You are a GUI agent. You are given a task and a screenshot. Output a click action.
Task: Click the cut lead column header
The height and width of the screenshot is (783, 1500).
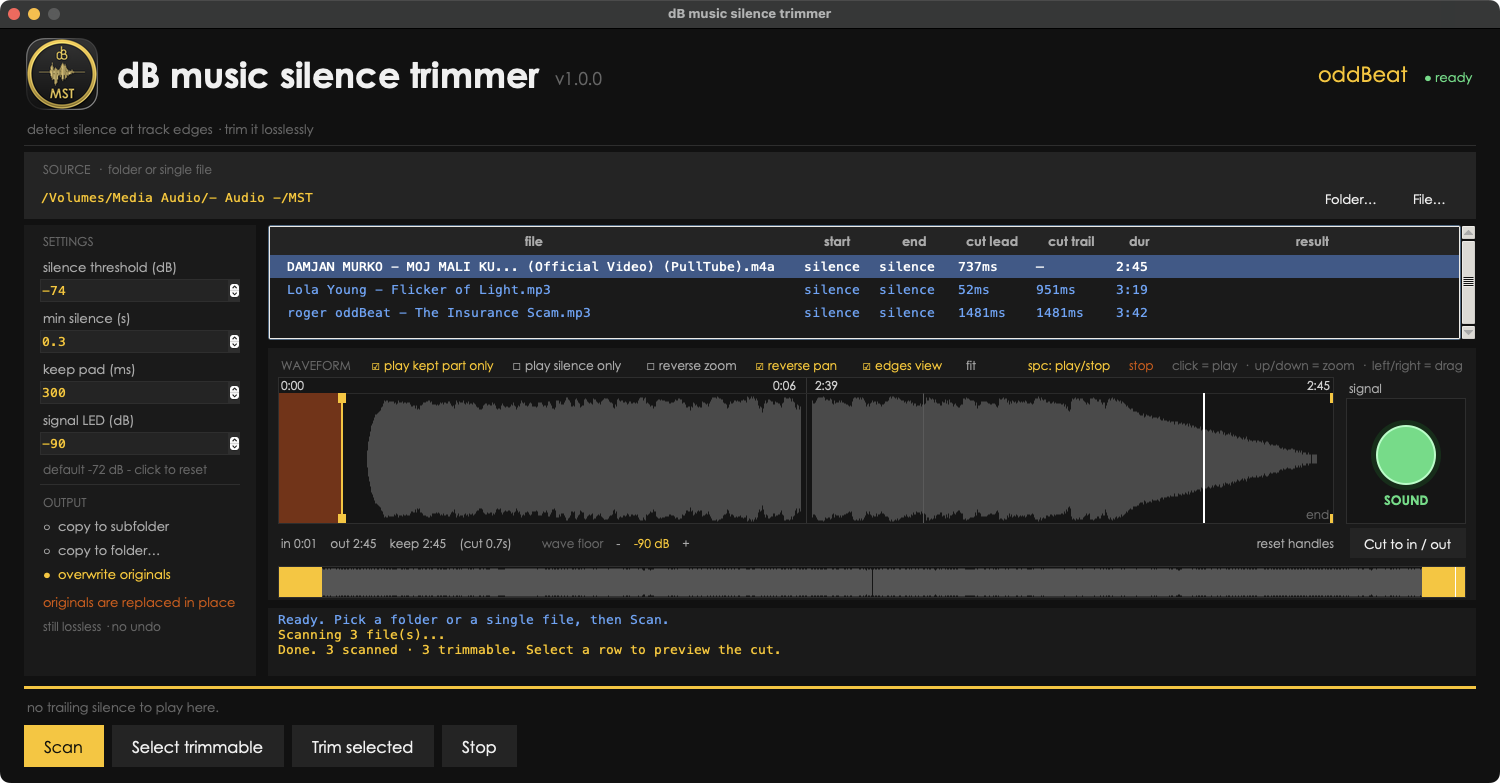click(992, 242)
